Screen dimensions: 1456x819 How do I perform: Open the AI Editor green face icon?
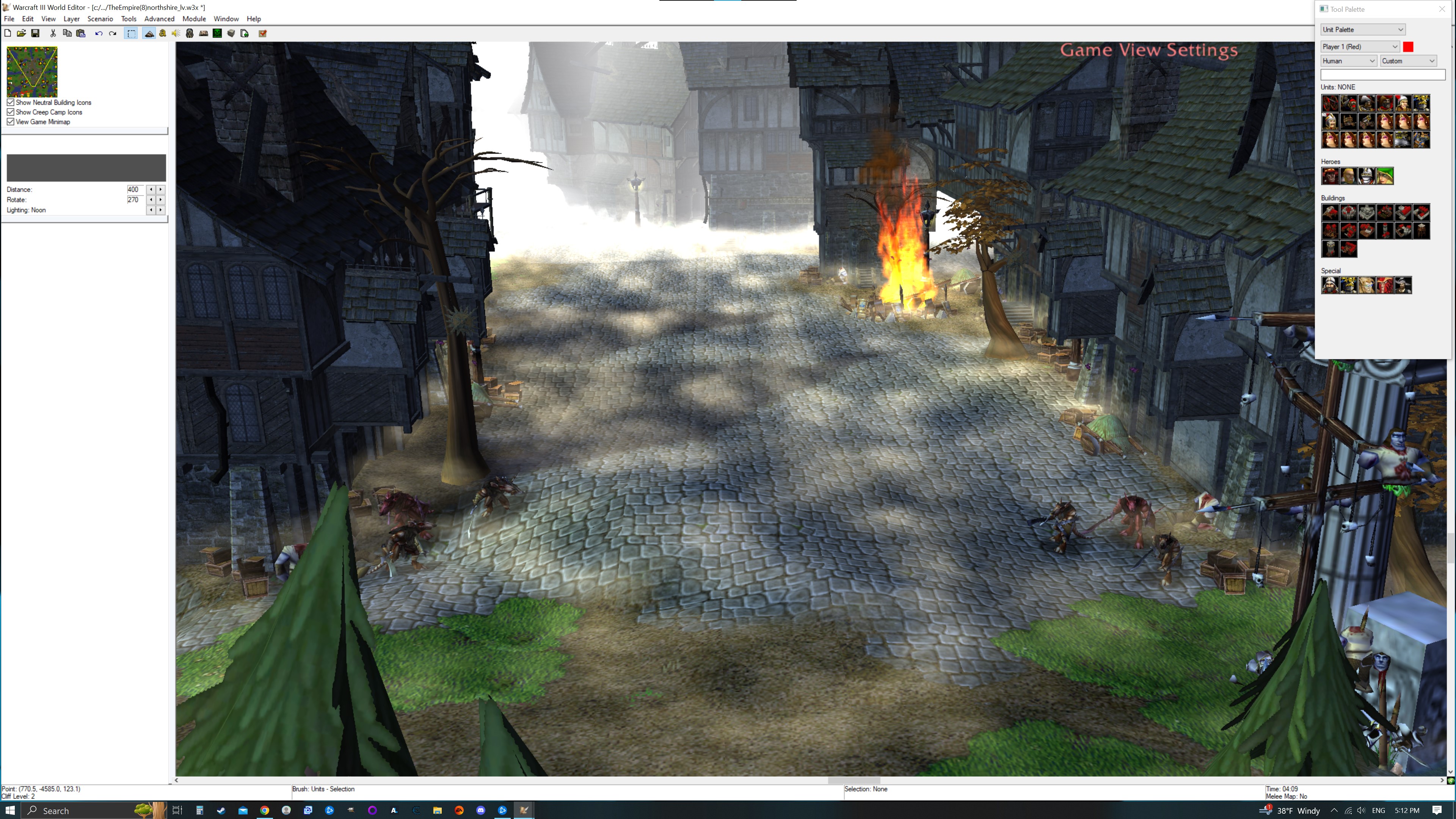point(217,33)
